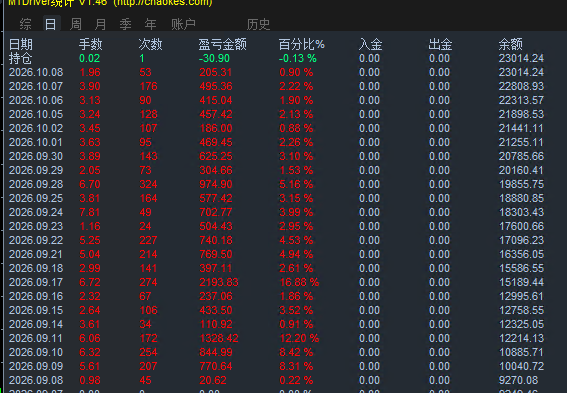Click the 出金 column header
Viewport: 567px width, 393px height.
coord(440,44)
